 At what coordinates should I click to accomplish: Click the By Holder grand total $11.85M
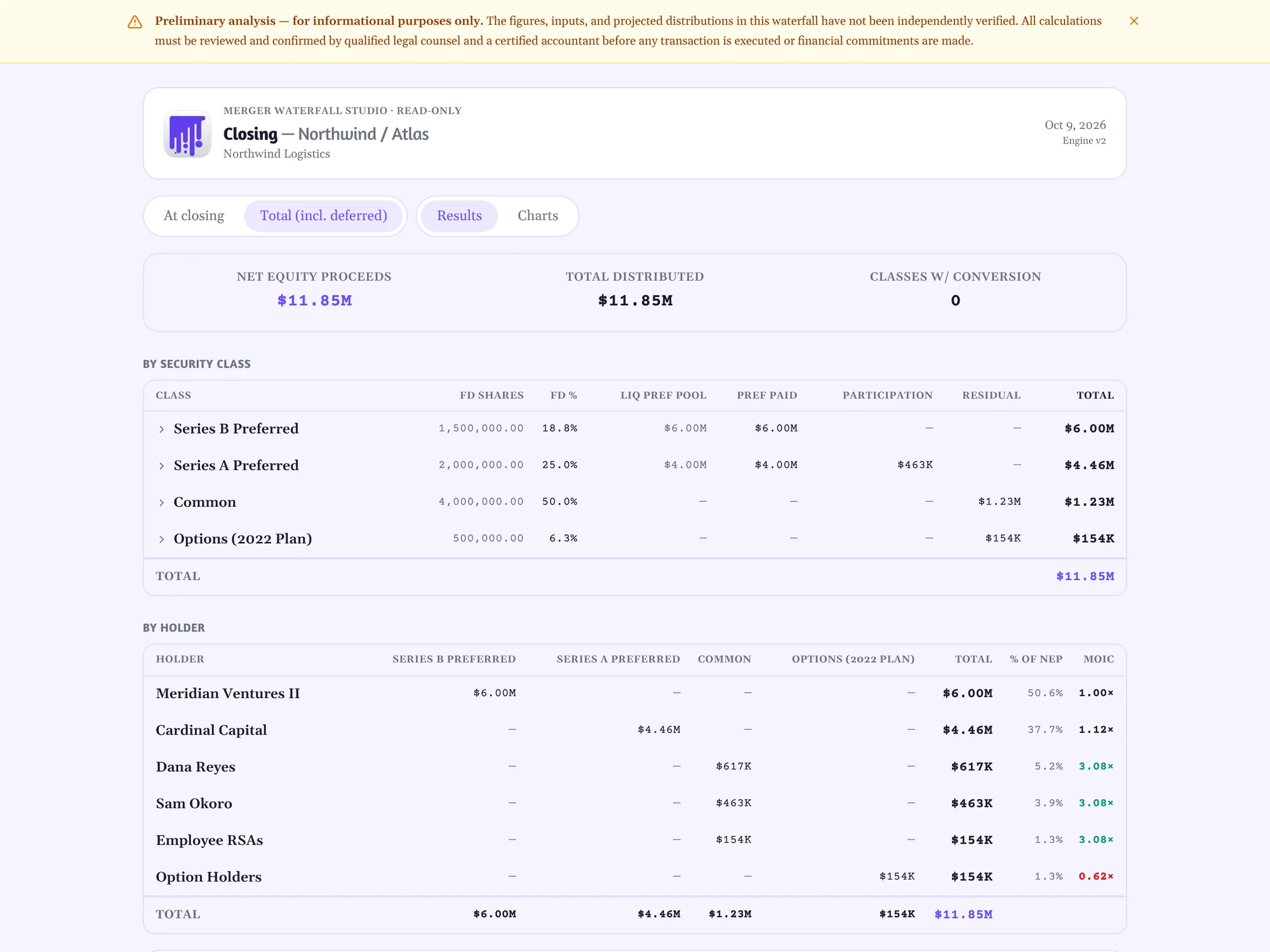pyautogui.click(x=963, y=915)
